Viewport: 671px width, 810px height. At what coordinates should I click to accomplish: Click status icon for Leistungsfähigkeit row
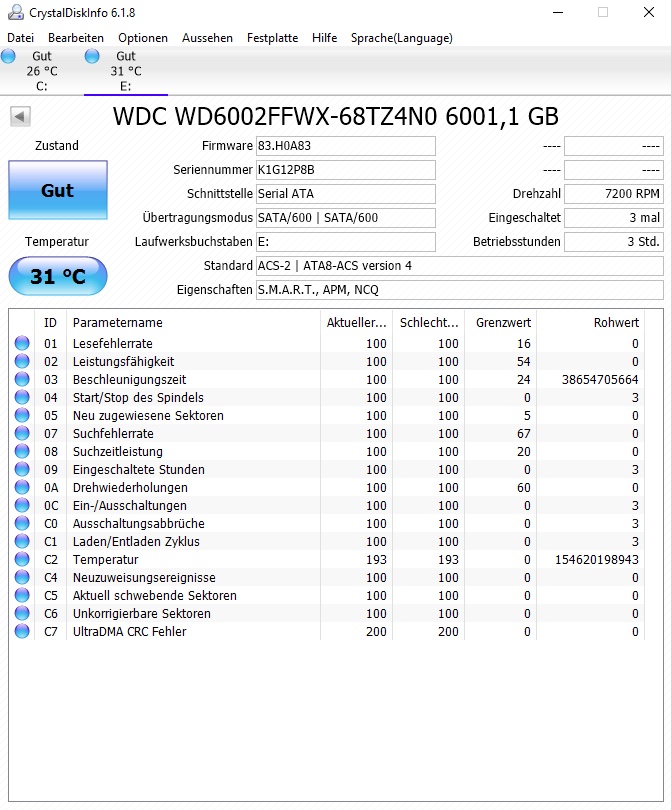[x=22, y=361]
